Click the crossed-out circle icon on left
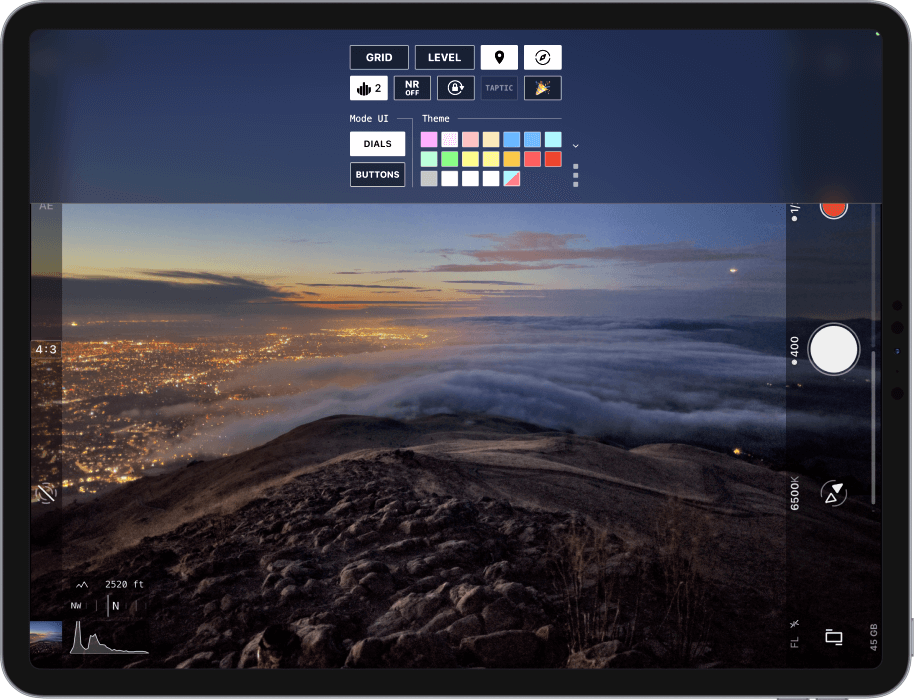The width and height of the screenshot is (914, 700). [x=45, y=493]
